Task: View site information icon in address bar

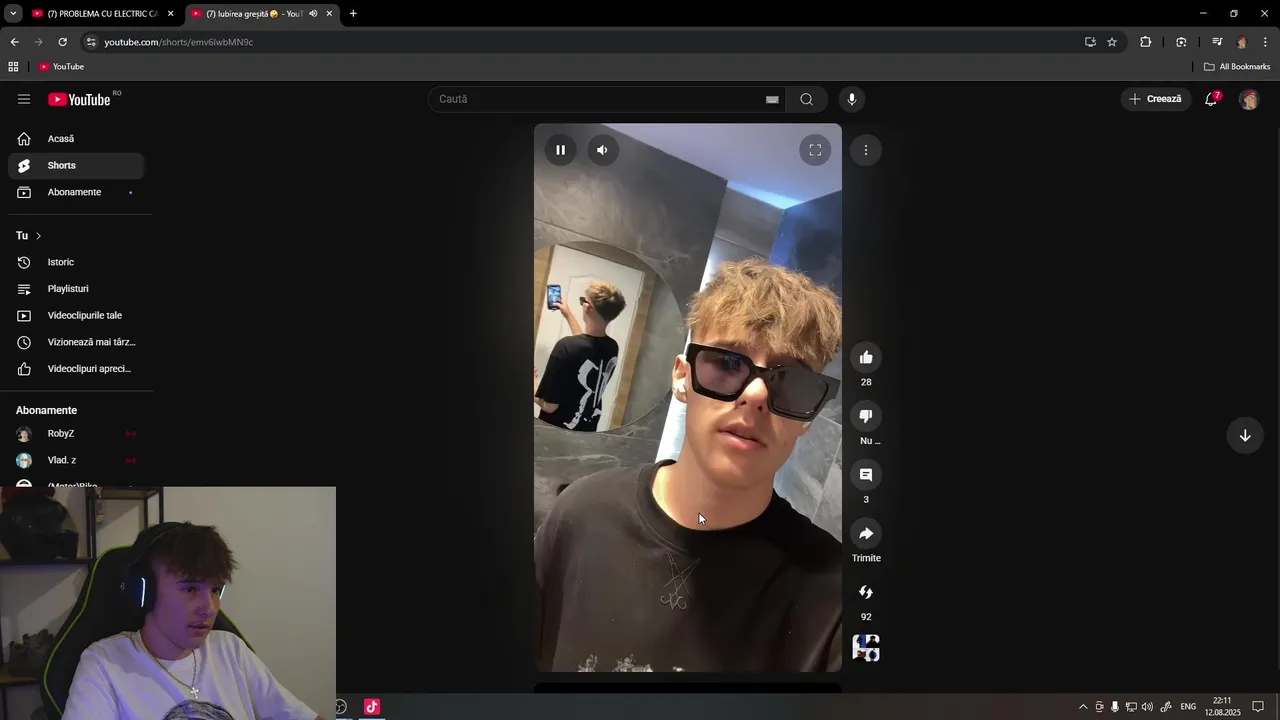Action: 91,42
